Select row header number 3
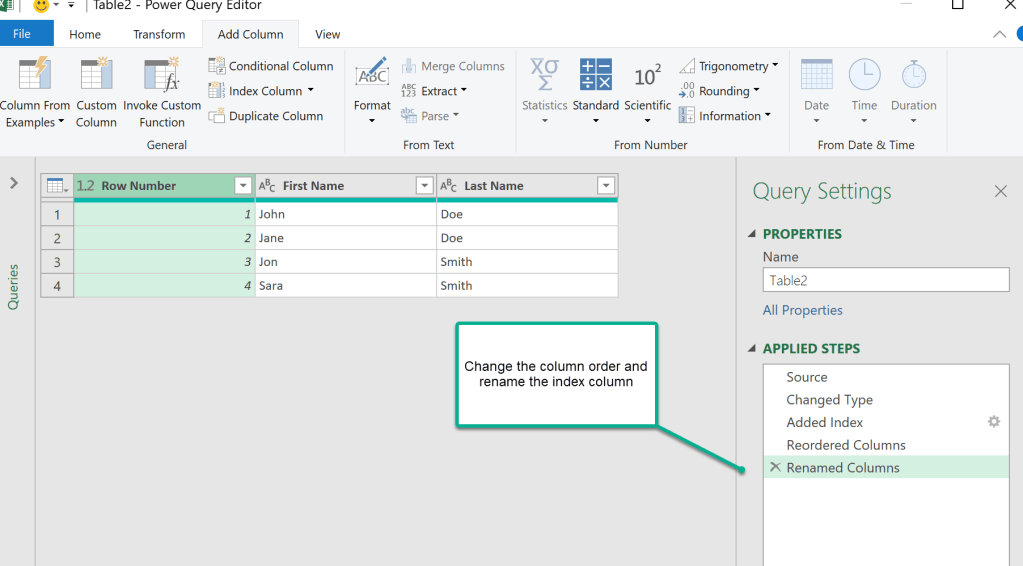The width and height of the screenshot is (1023, 566). pos(57,261)
